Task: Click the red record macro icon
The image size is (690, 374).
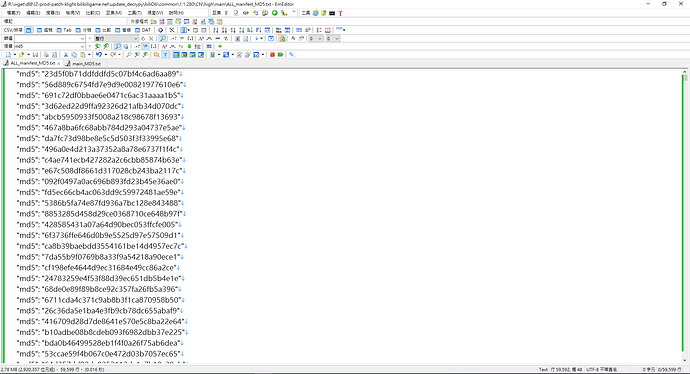Action: pos(272,55)
